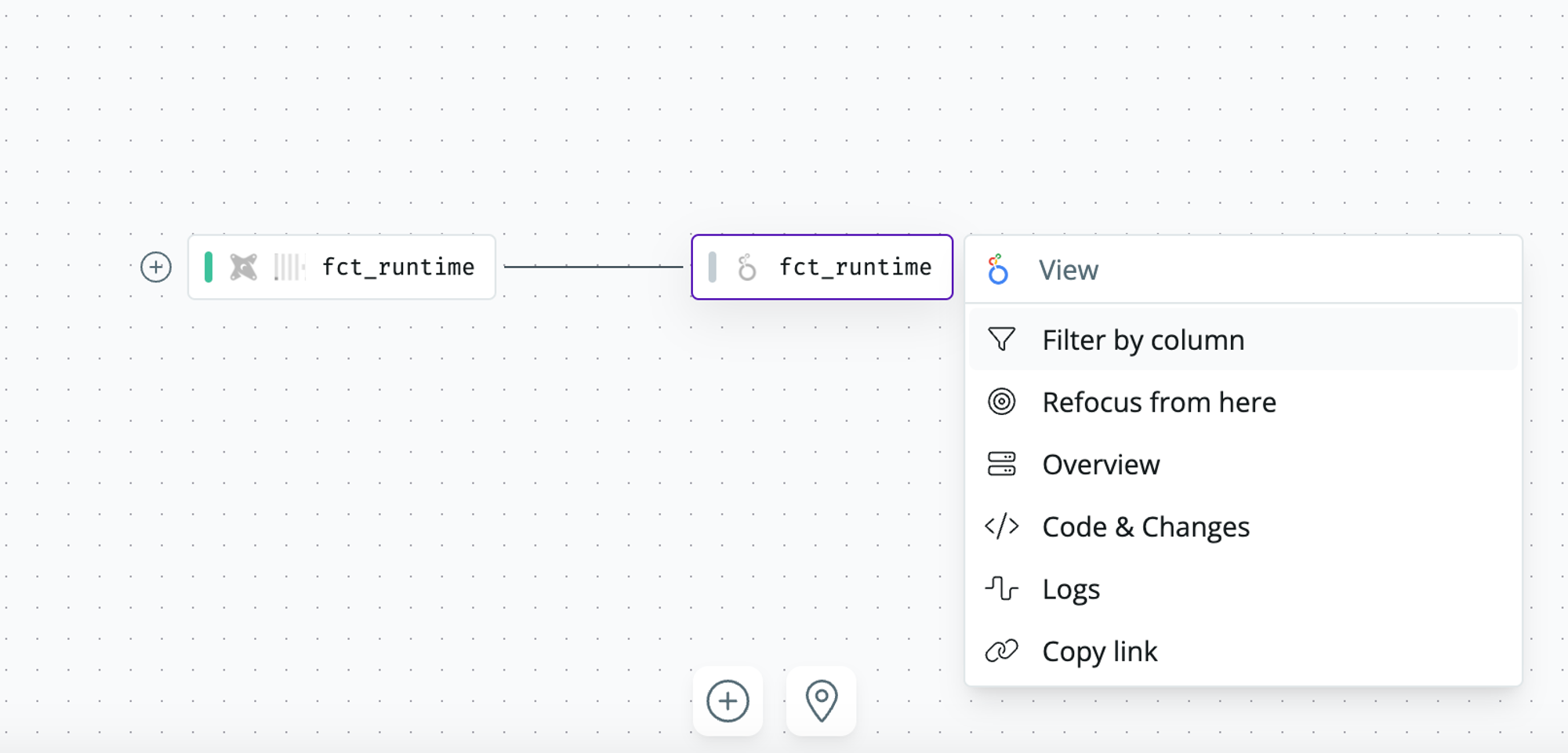Click the Looker icon inside the highlighted fct_runtime node
Viewport: 1568px width, 753px height.
pos(747,267)
